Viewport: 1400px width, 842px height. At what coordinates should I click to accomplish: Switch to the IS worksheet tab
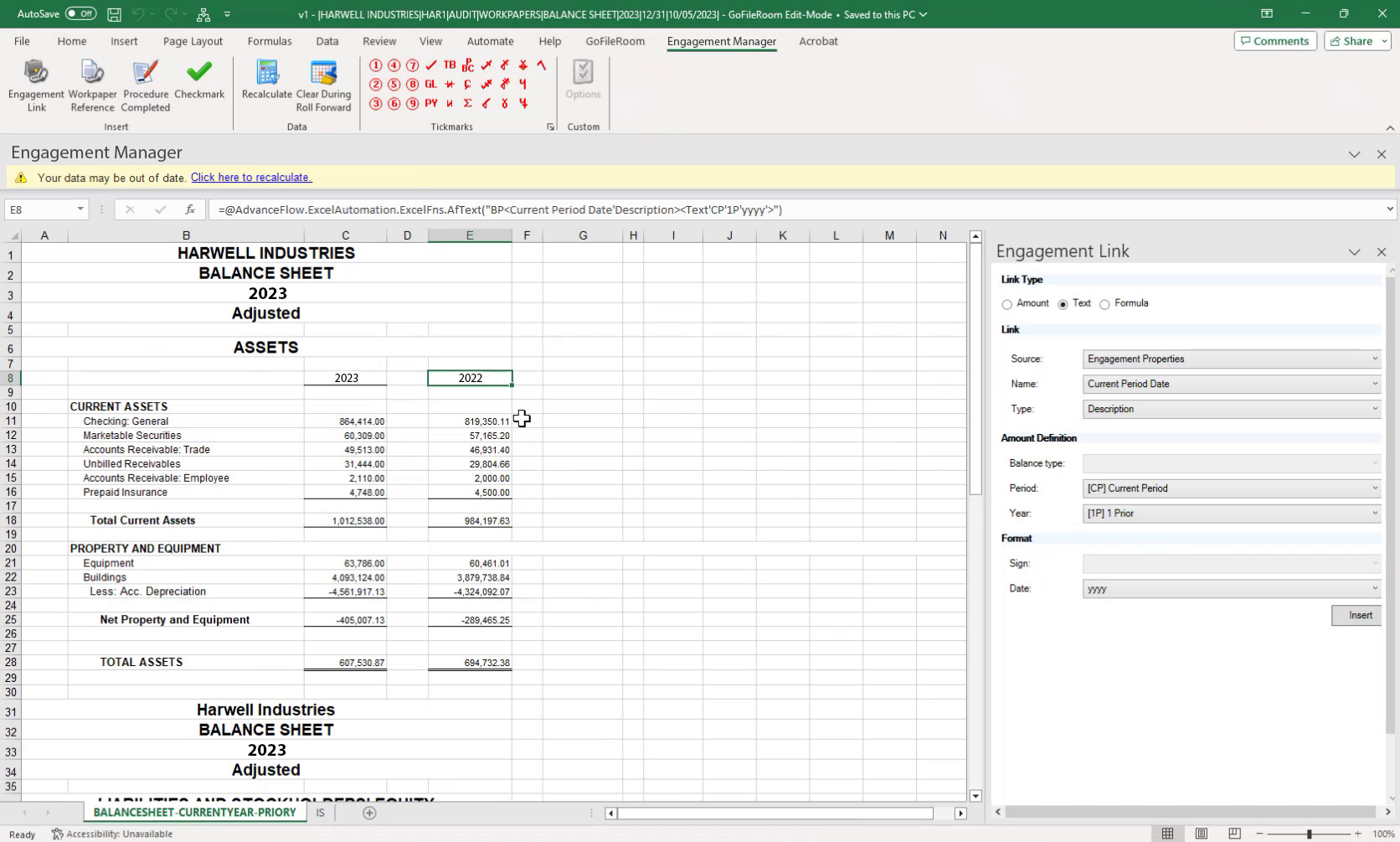point(320,813)
